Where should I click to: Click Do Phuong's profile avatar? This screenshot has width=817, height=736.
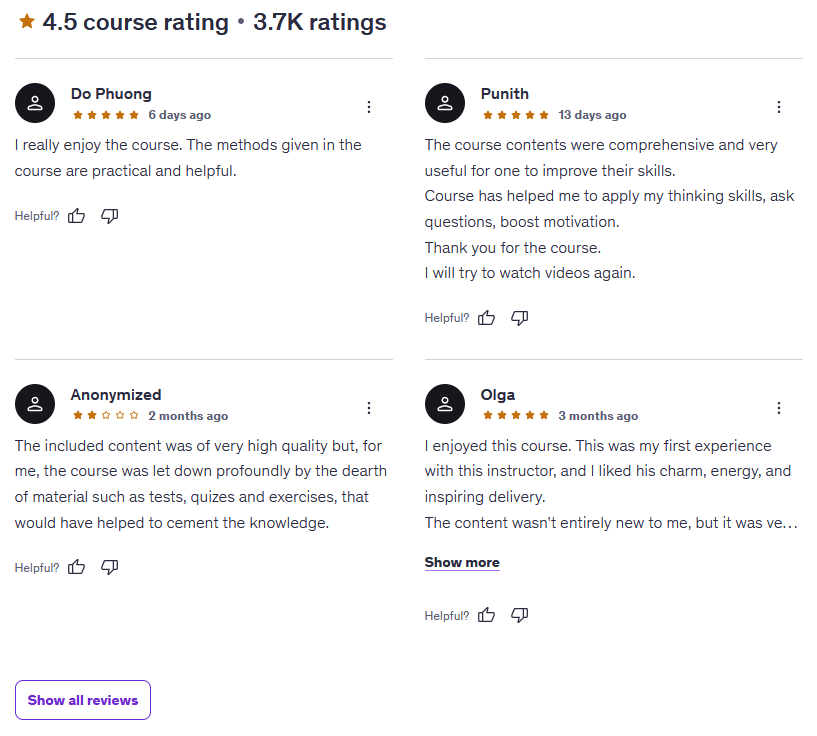click(35, 103)
